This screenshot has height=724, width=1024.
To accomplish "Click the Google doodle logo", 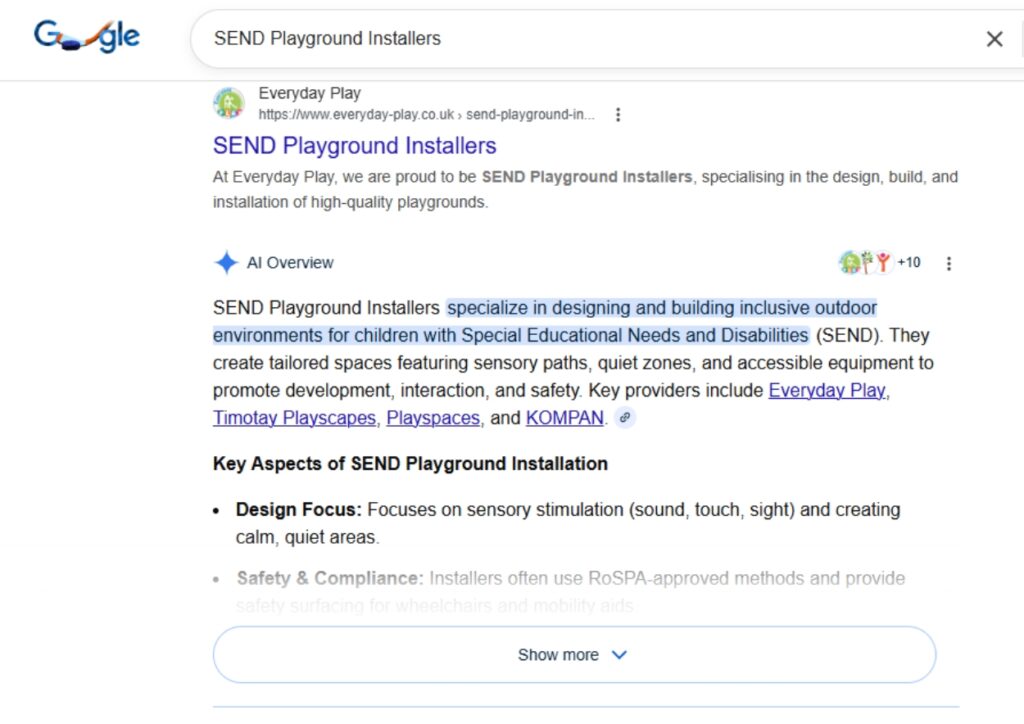I will click(87, 37).
